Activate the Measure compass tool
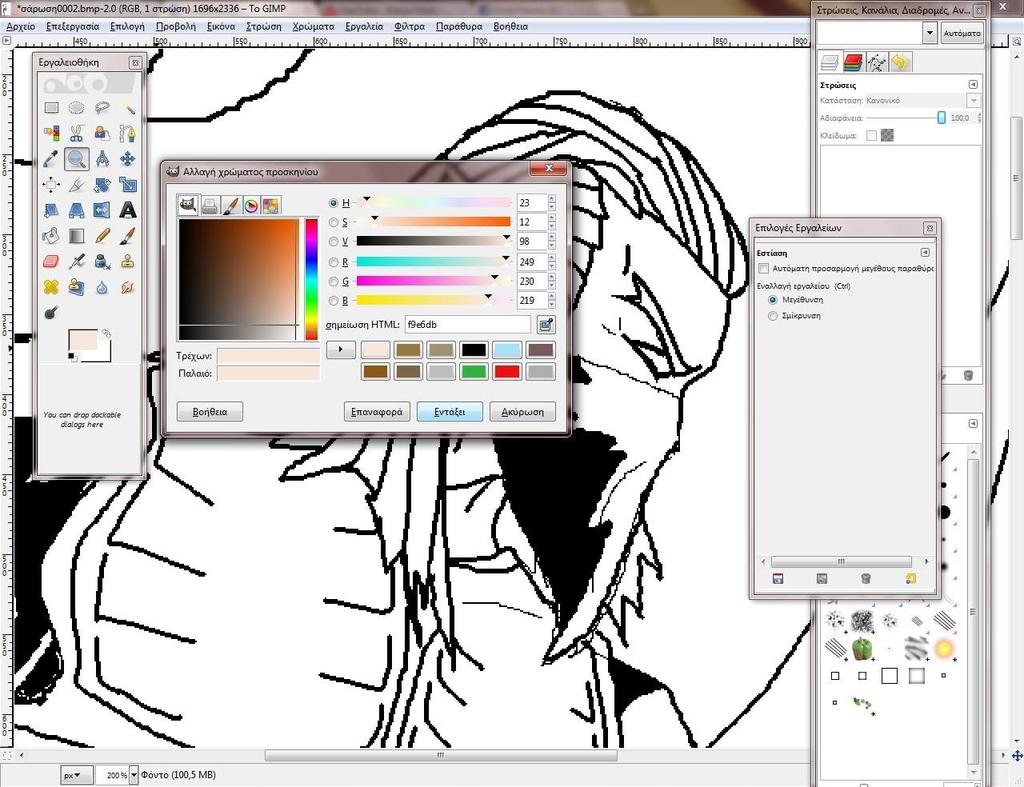 point(102,159)
